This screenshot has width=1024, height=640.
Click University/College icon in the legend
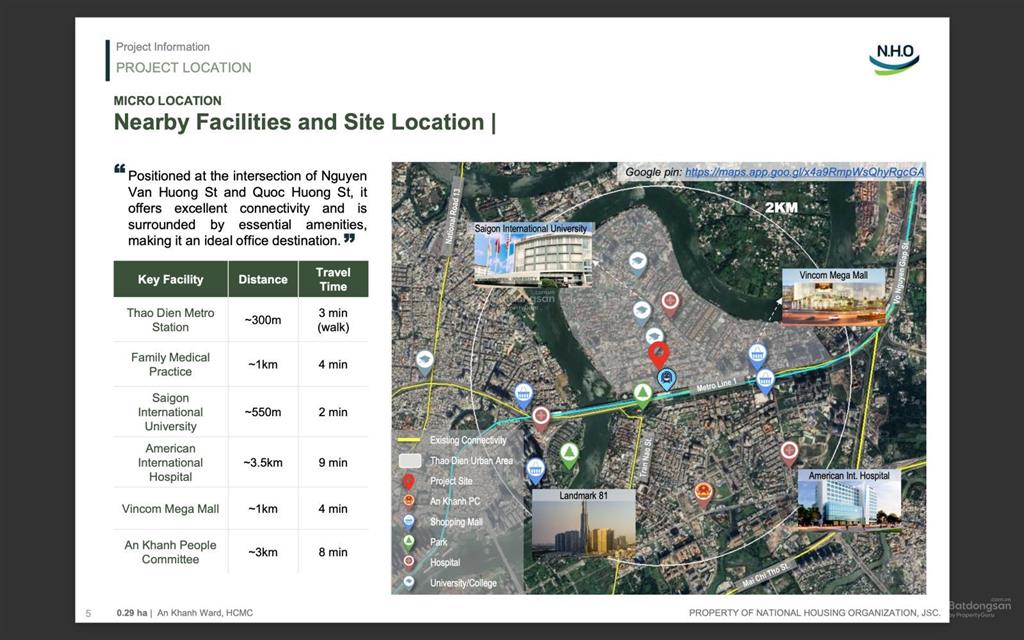408,583
